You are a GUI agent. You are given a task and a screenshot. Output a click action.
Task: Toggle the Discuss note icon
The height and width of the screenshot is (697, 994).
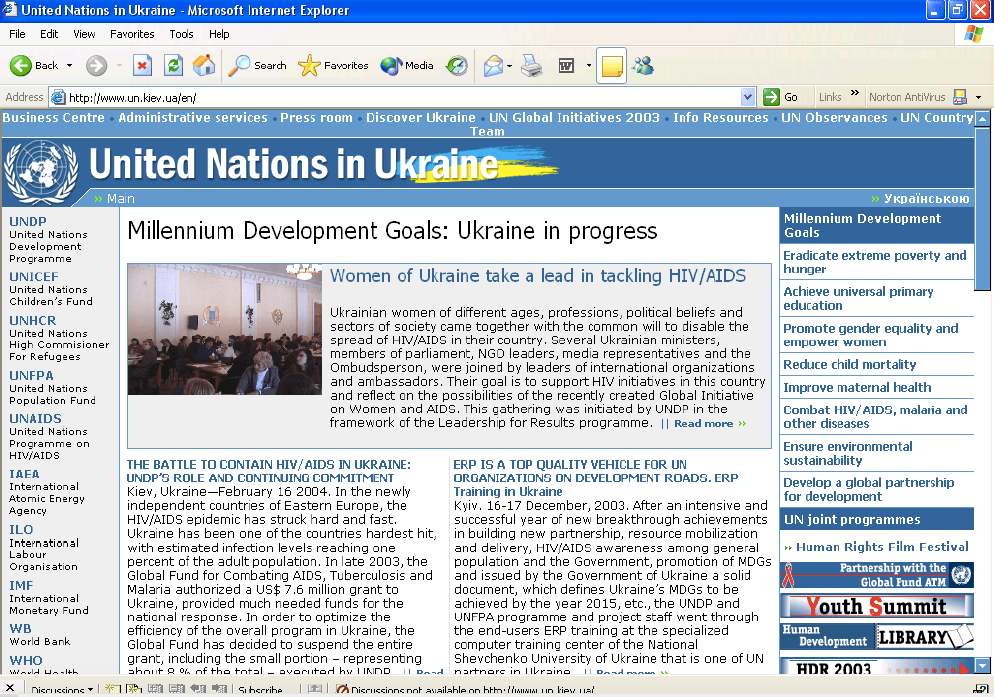pos(611,66)
